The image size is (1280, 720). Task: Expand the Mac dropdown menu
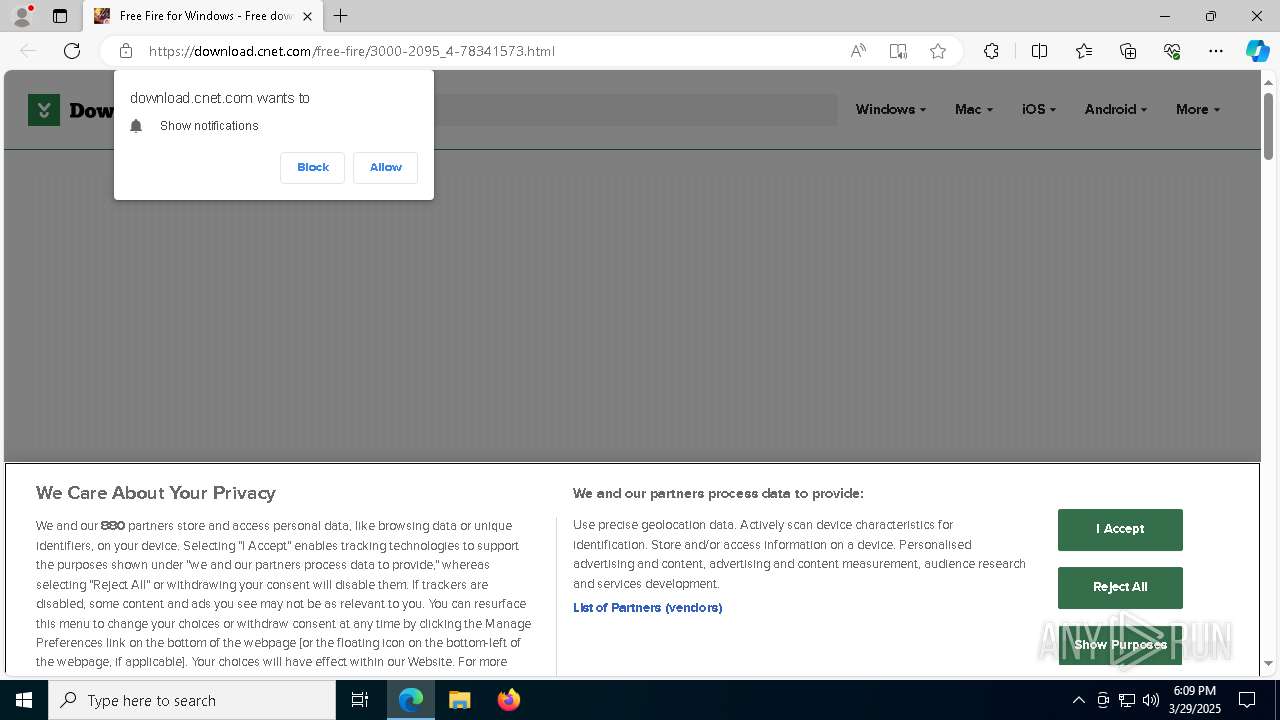click(974, 110)
